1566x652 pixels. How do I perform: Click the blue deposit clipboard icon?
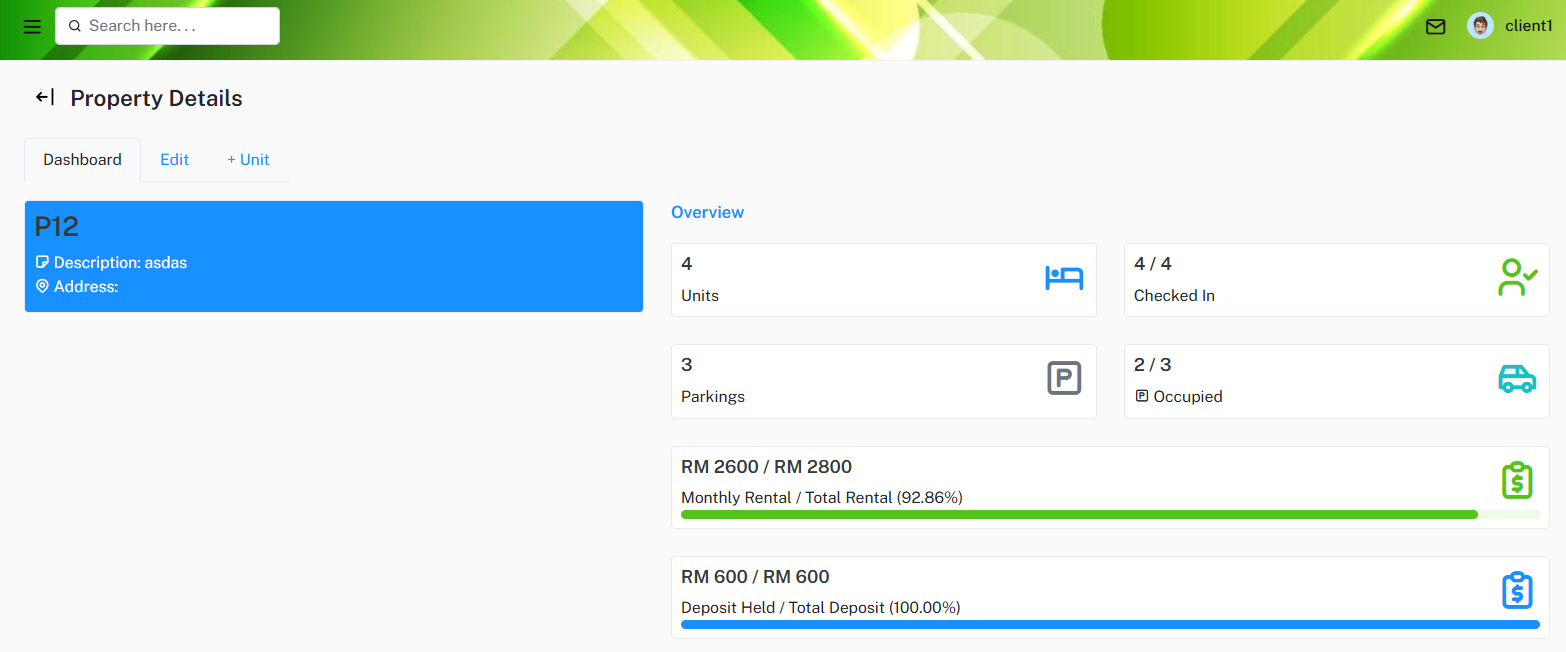coord(1517,591)
